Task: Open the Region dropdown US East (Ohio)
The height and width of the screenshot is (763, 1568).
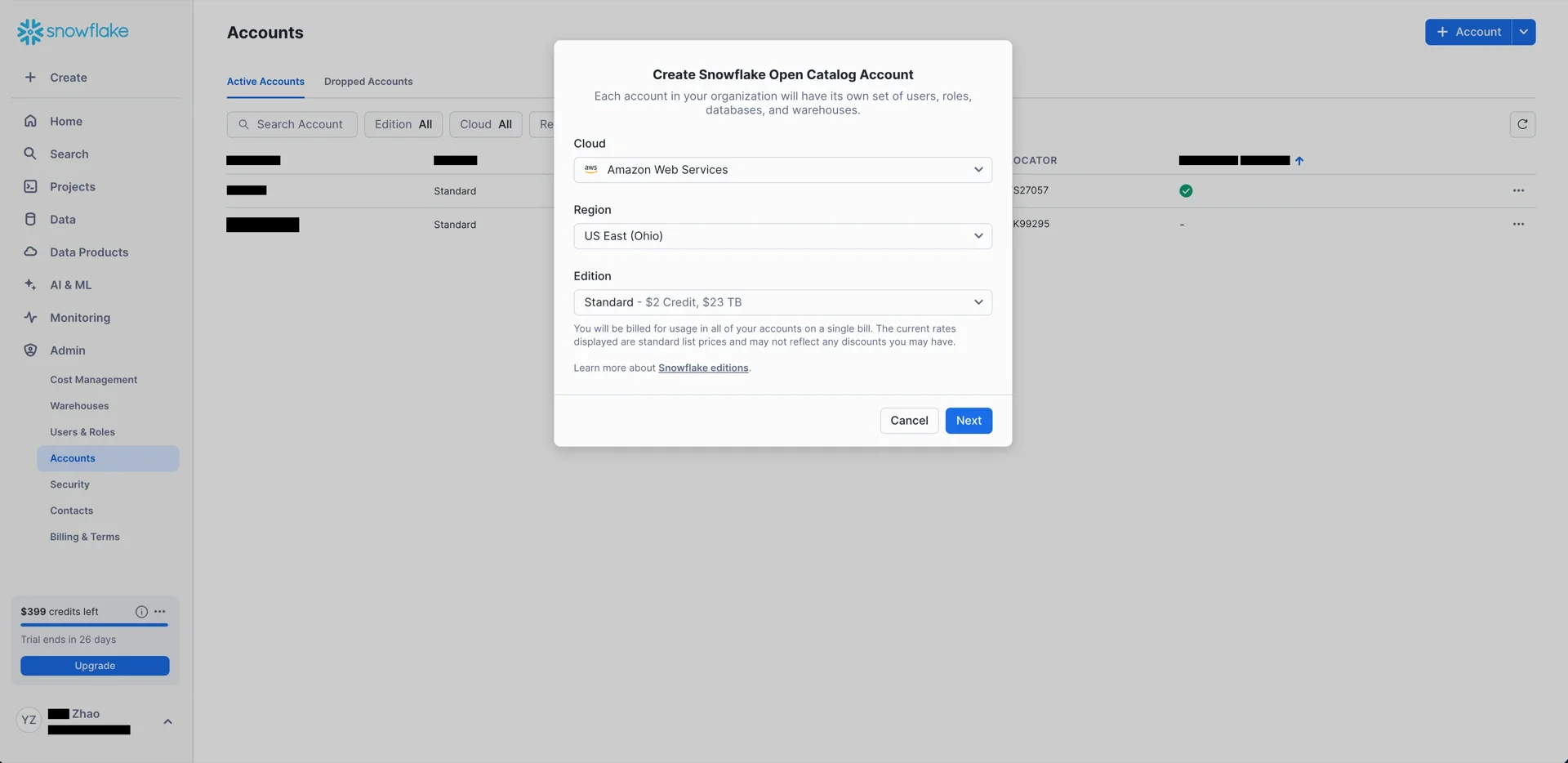Action: (782, 236)
